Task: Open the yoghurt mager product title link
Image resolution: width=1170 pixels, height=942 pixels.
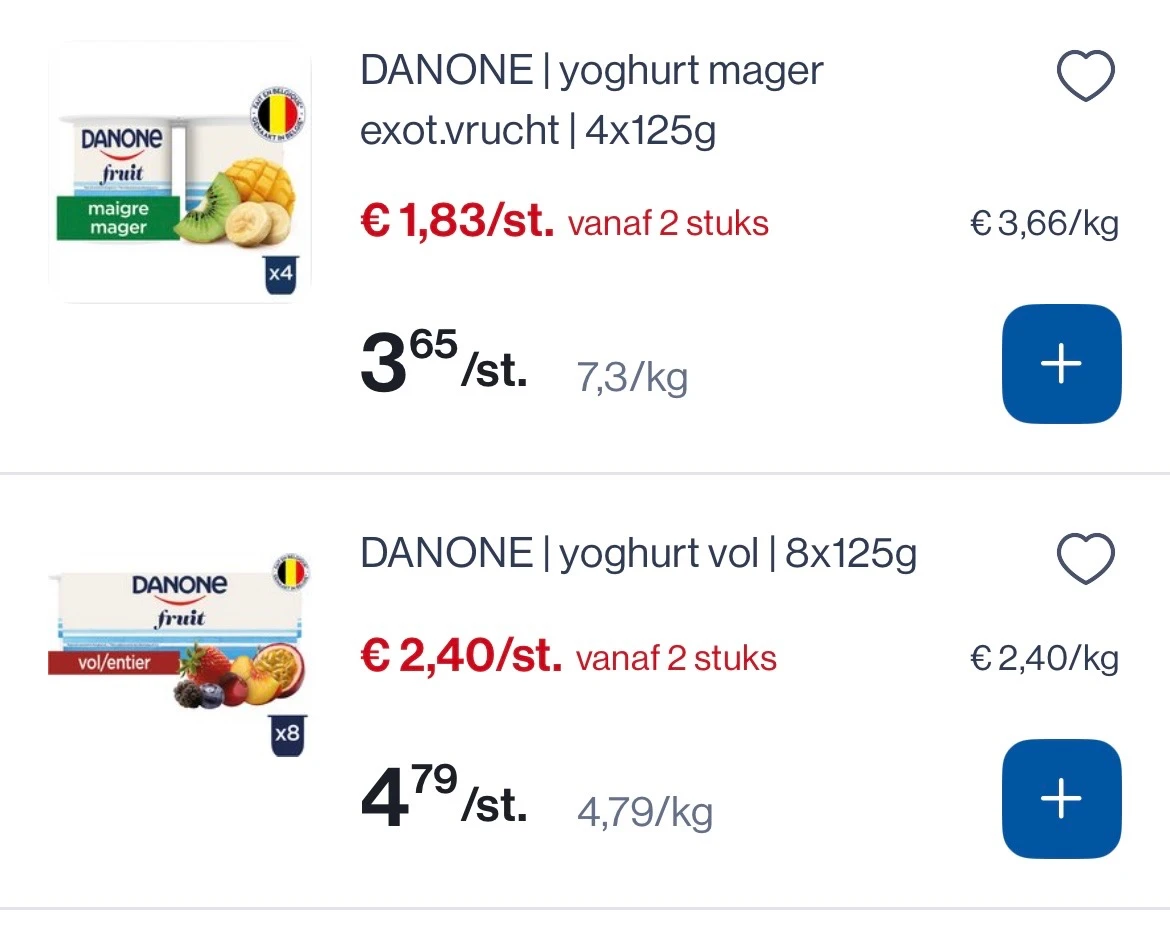Action: tap(591, 98)
